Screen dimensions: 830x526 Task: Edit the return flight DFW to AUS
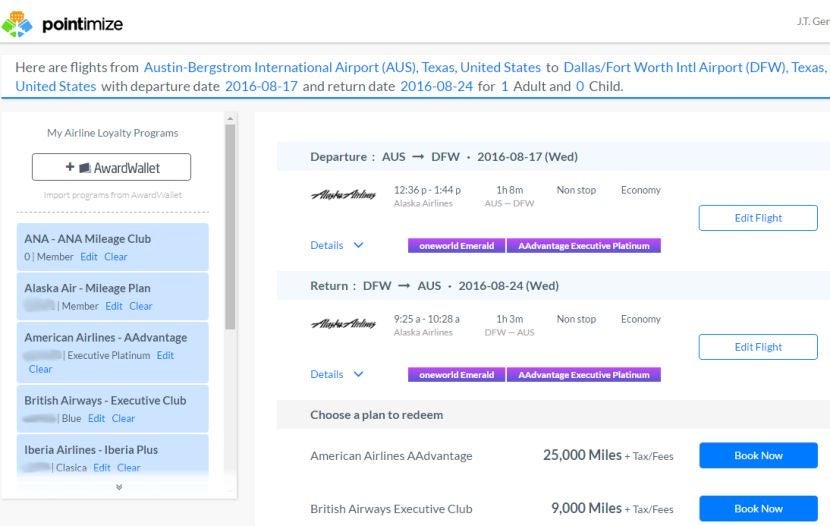point(757,347)
